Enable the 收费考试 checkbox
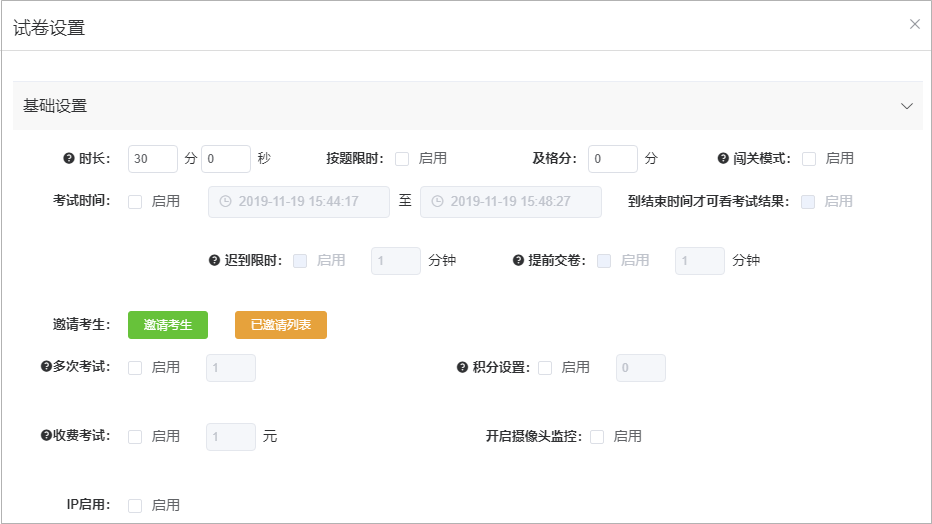 [135, 437]
